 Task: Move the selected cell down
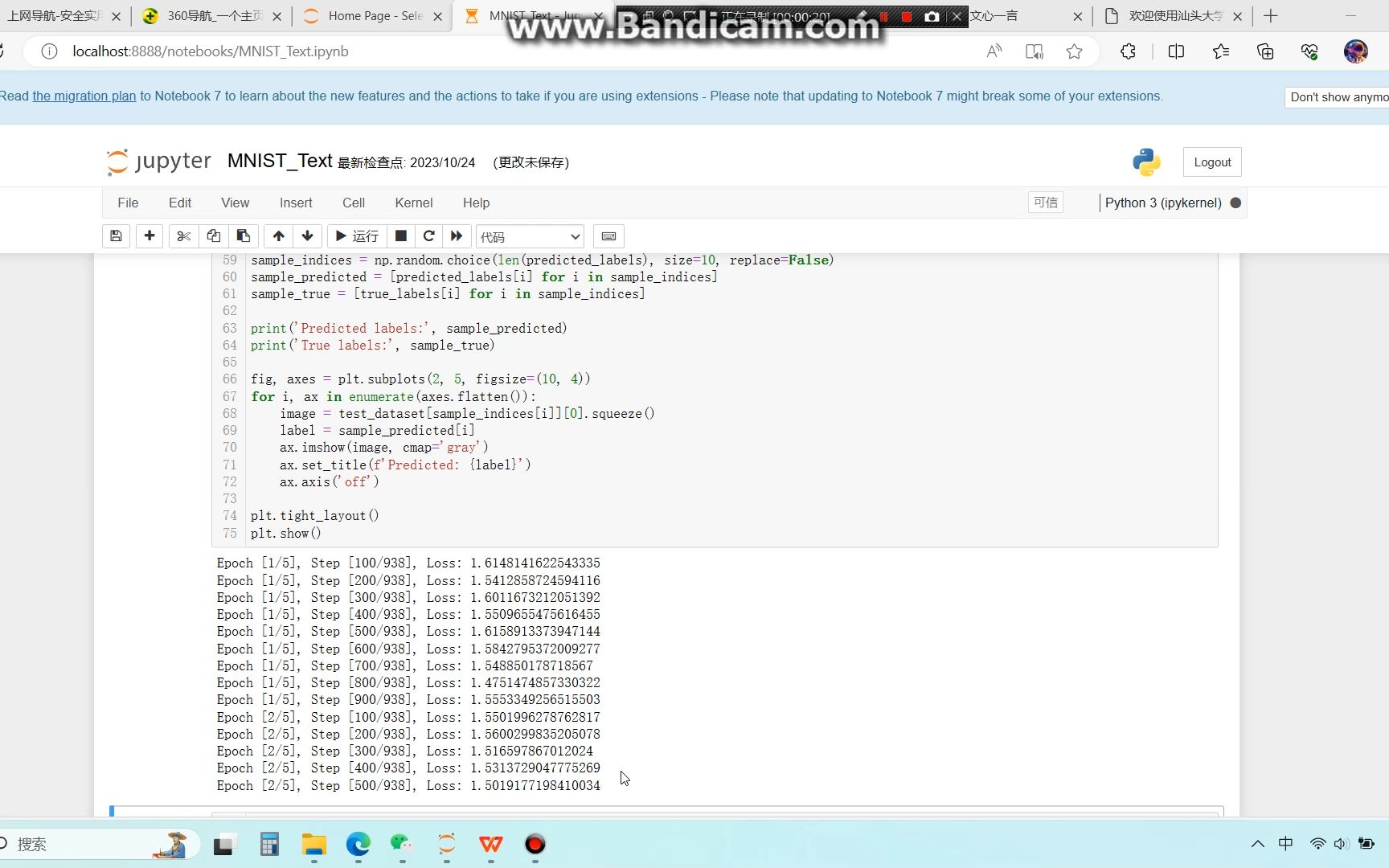307,235
